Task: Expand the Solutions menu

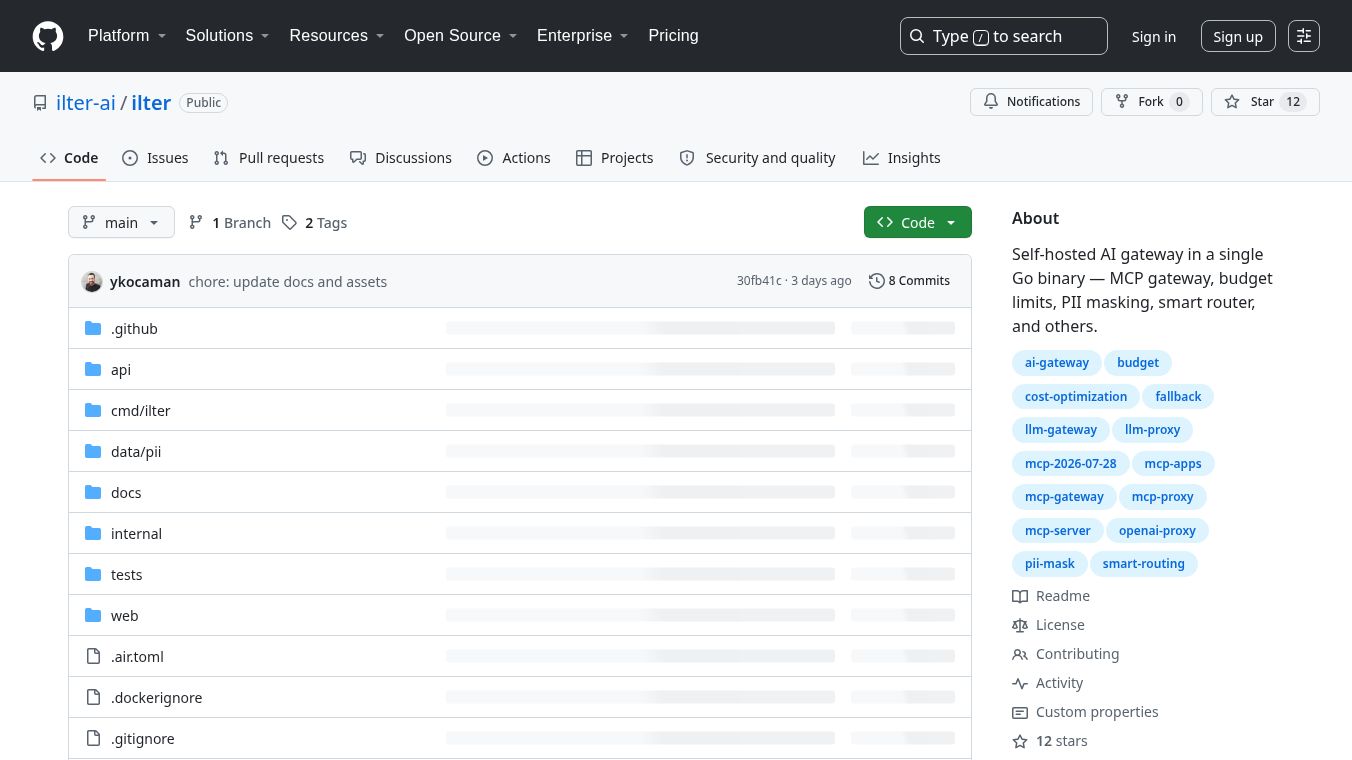Action: point(228,36)
